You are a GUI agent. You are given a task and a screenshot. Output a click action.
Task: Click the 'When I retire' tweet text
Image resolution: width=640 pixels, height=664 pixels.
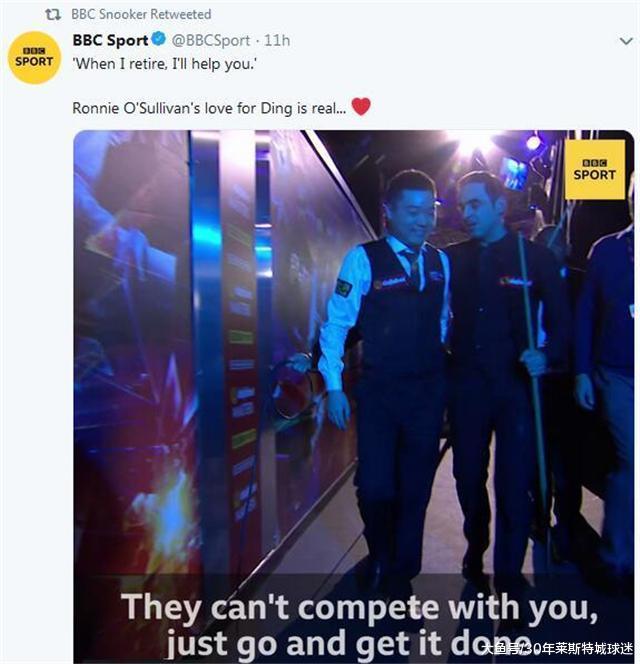click(165, 64)
